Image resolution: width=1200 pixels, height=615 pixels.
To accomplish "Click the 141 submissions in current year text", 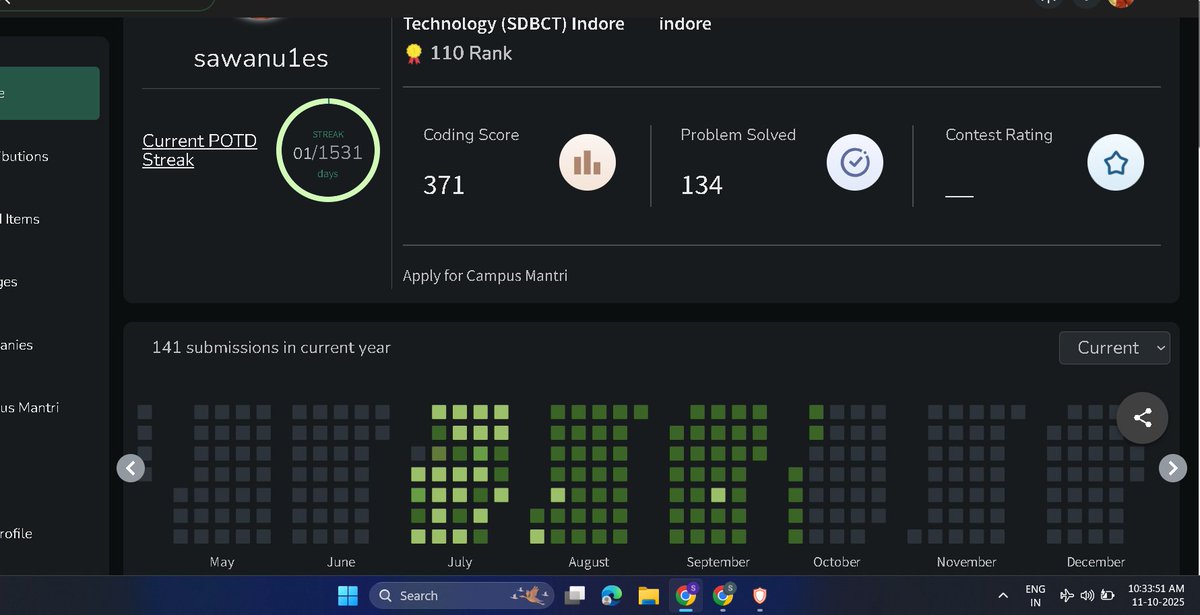I will pyautogui.click(x=271, y=348).
